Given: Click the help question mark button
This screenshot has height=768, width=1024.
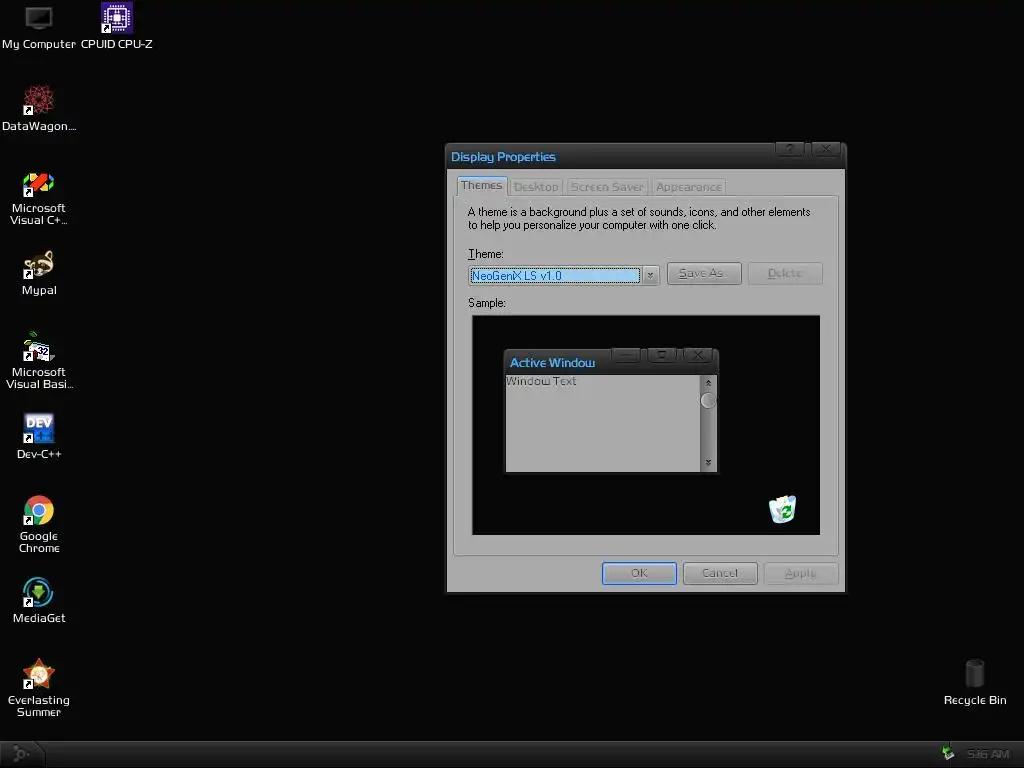Looking at the screenshot, I should 790,149.
